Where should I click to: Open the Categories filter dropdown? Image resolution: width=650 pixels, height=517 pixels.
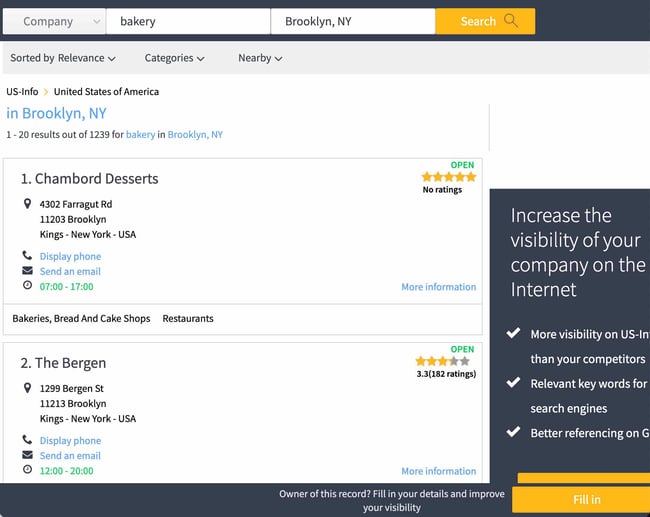pyautogui.click(x=174, y=58)
